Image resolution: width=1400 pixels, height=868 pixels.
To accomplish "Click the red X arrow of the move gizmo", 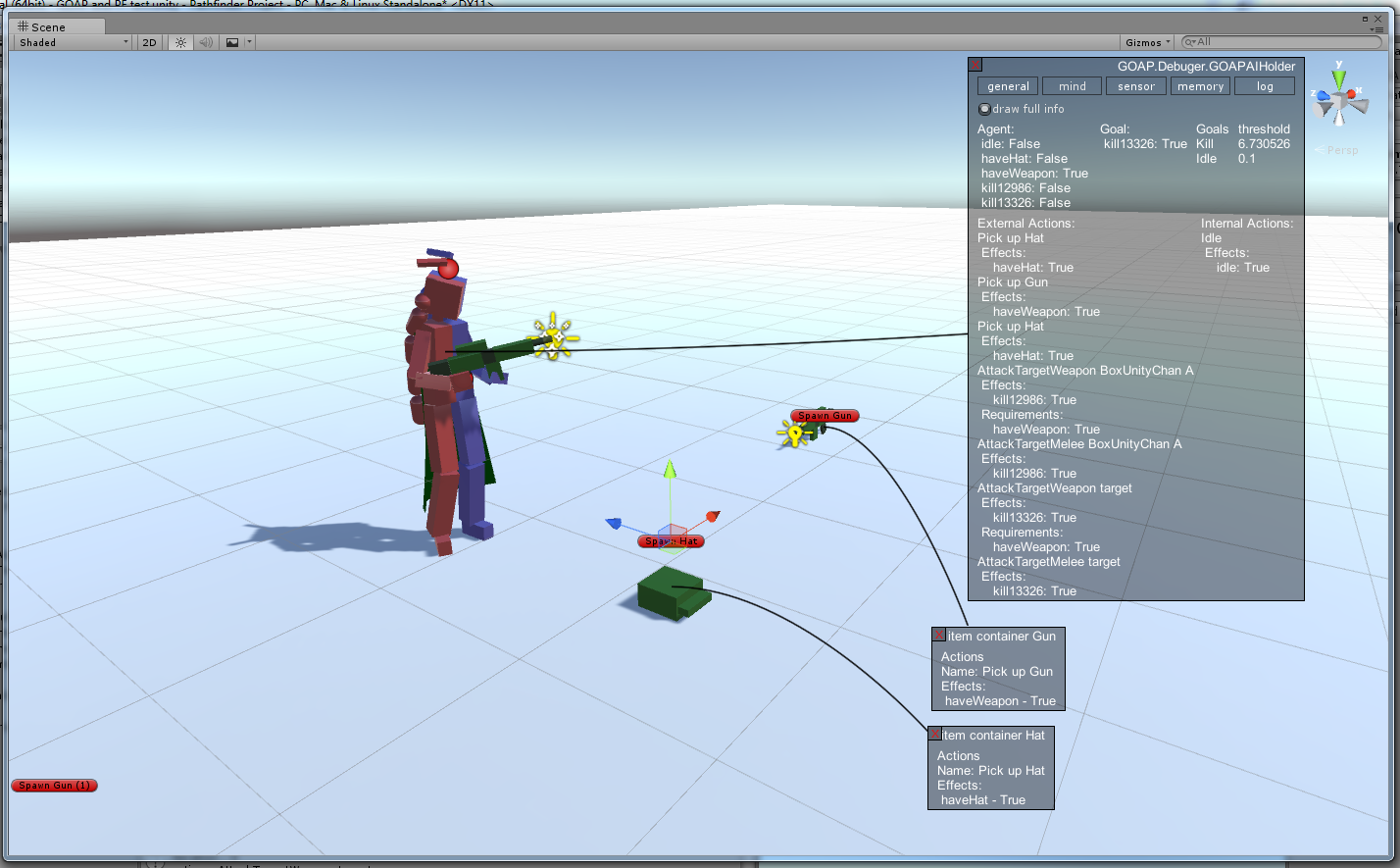I will click(x=712, y=516).
